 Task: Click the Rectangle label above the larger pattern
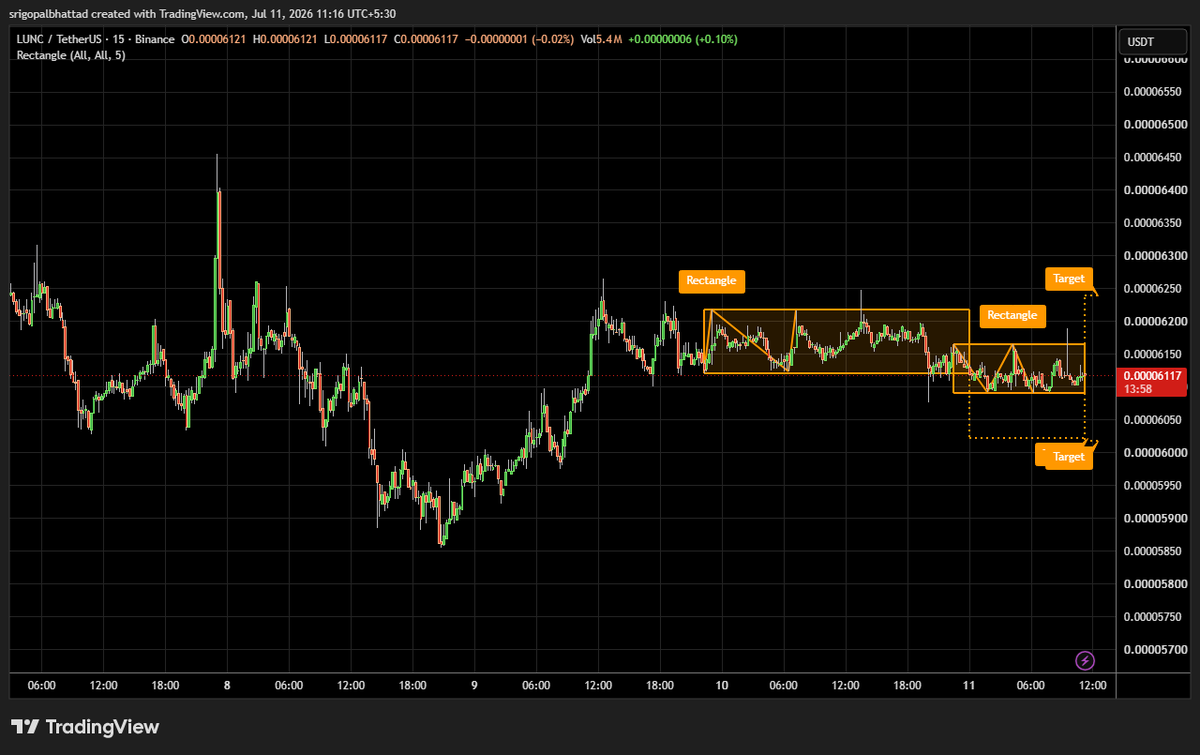pos(712,281)
